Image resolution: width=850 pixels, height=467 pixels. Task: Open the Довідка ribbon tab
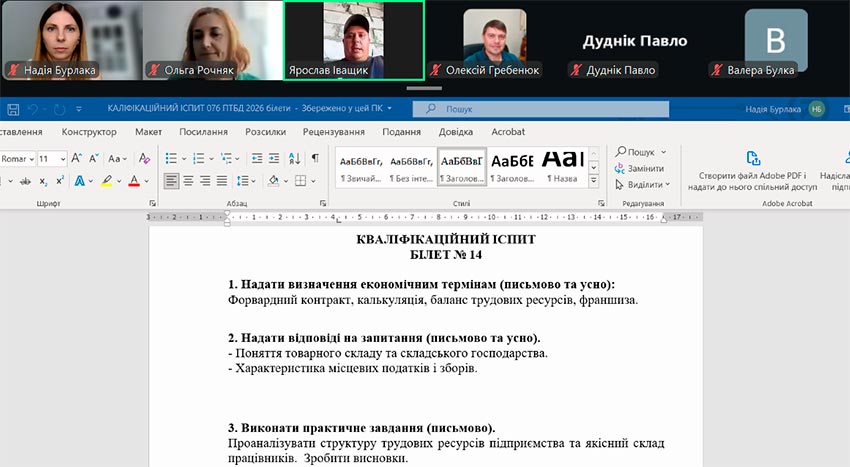[455, 132]
